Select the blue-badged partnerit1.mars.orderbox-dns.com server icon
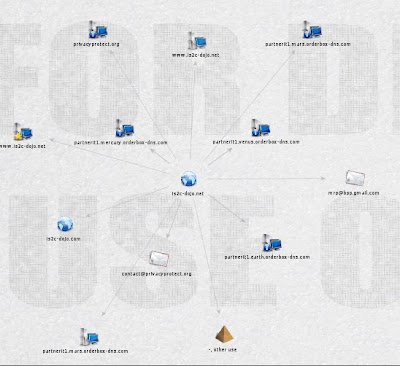400x366 pixels. (312, 30)
